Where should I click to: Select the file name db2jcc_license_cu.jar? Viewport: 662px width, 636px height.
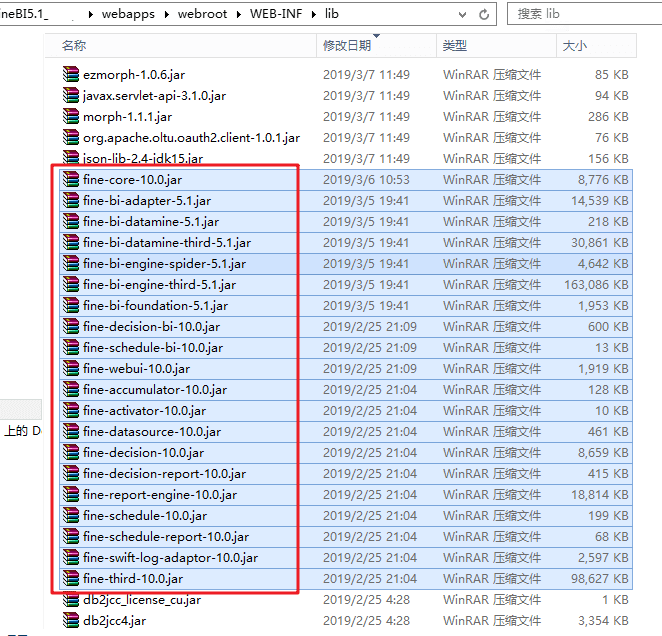coord(142,600)
